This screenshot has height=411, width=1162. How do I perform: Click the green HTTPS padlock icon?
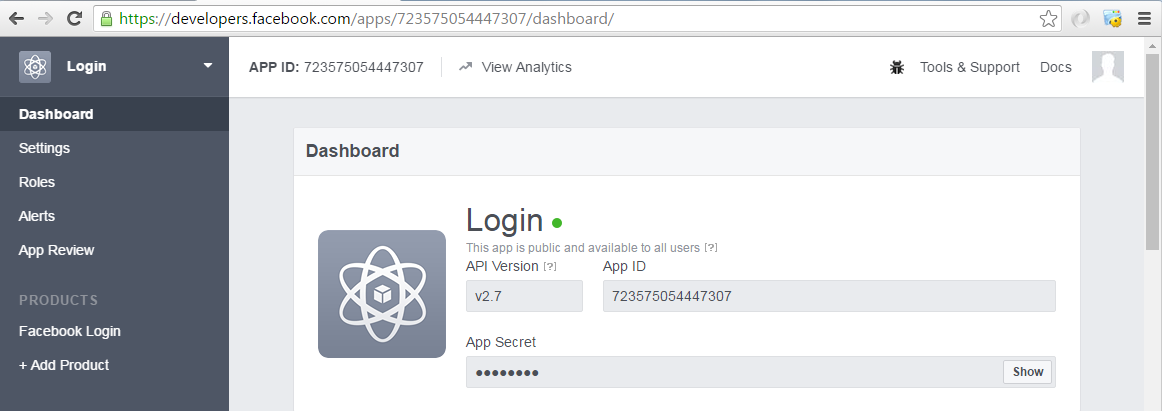click(107, 19)
